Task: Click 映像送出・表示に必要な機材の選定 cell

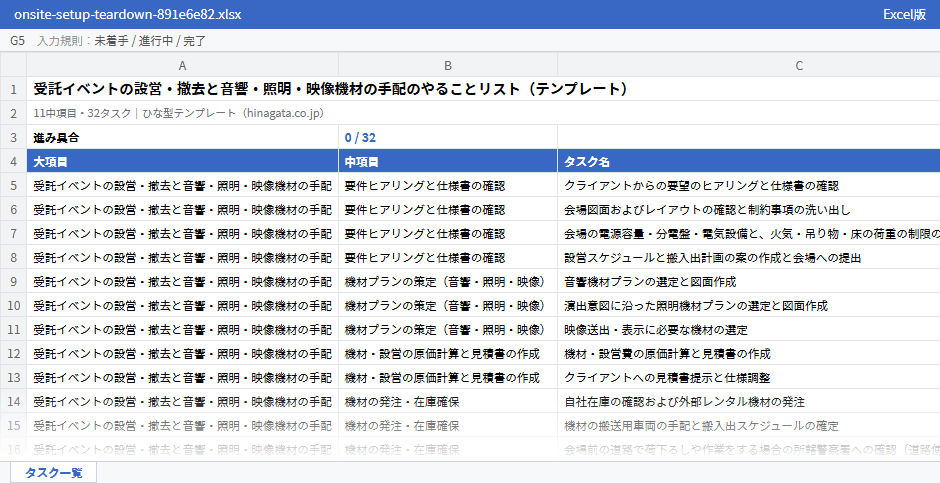Action: click(749, 330)
